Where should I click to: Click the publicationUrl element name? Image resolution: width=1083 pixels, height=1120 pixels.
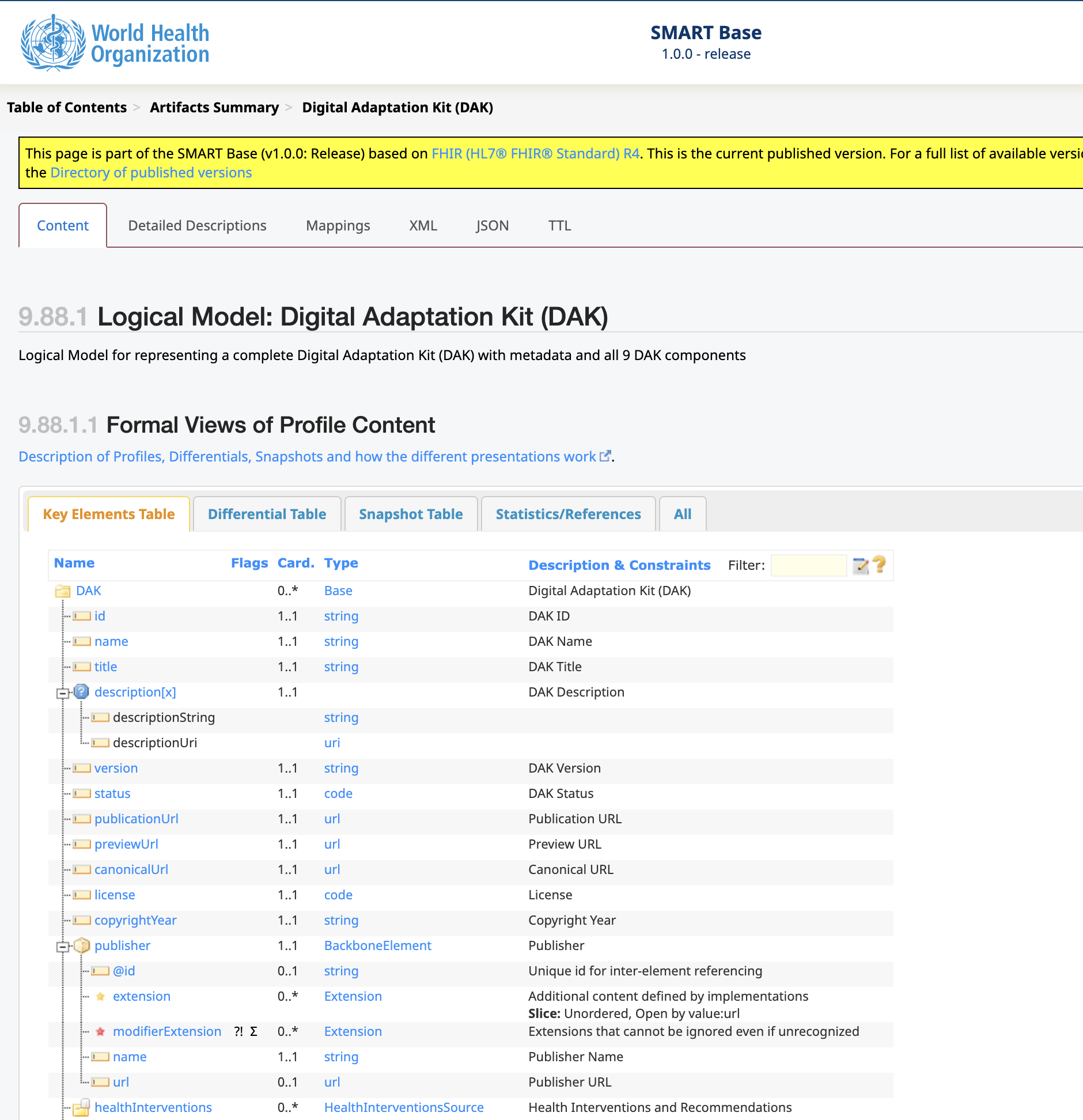tap(137, 819)
